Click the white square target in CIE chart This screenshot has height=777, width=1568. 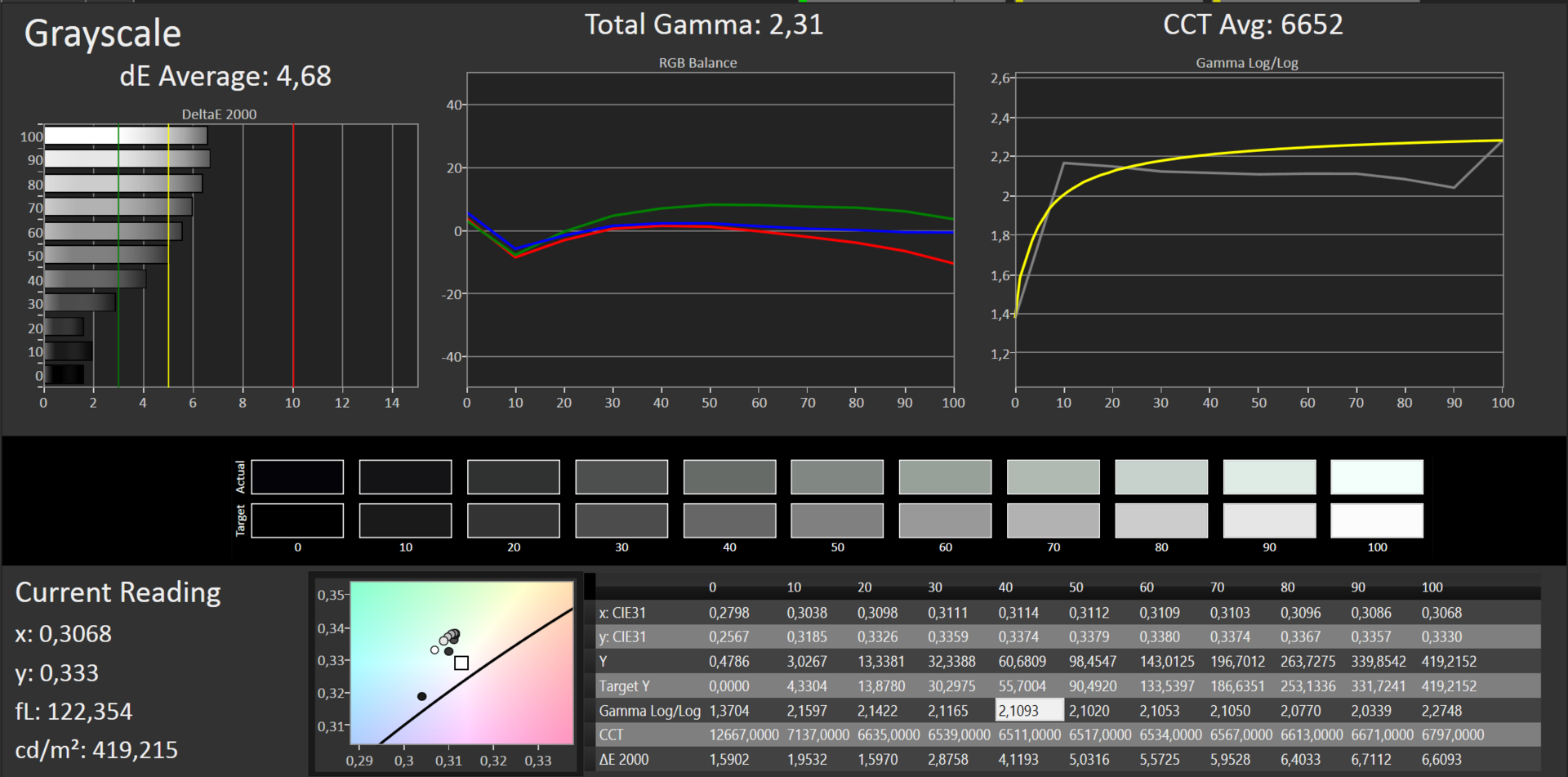tap(461, 663)
